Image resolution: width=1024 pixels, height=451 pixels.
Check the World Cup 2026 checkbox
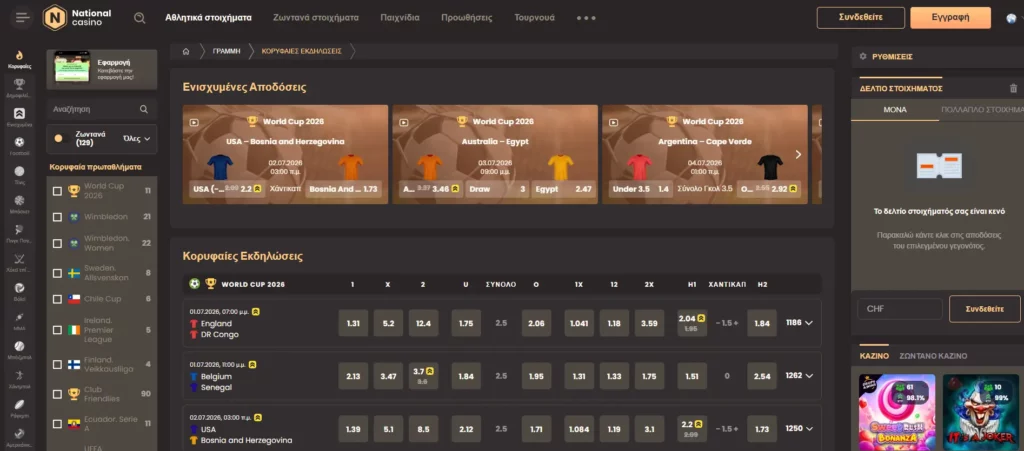[x=57, y=191]
